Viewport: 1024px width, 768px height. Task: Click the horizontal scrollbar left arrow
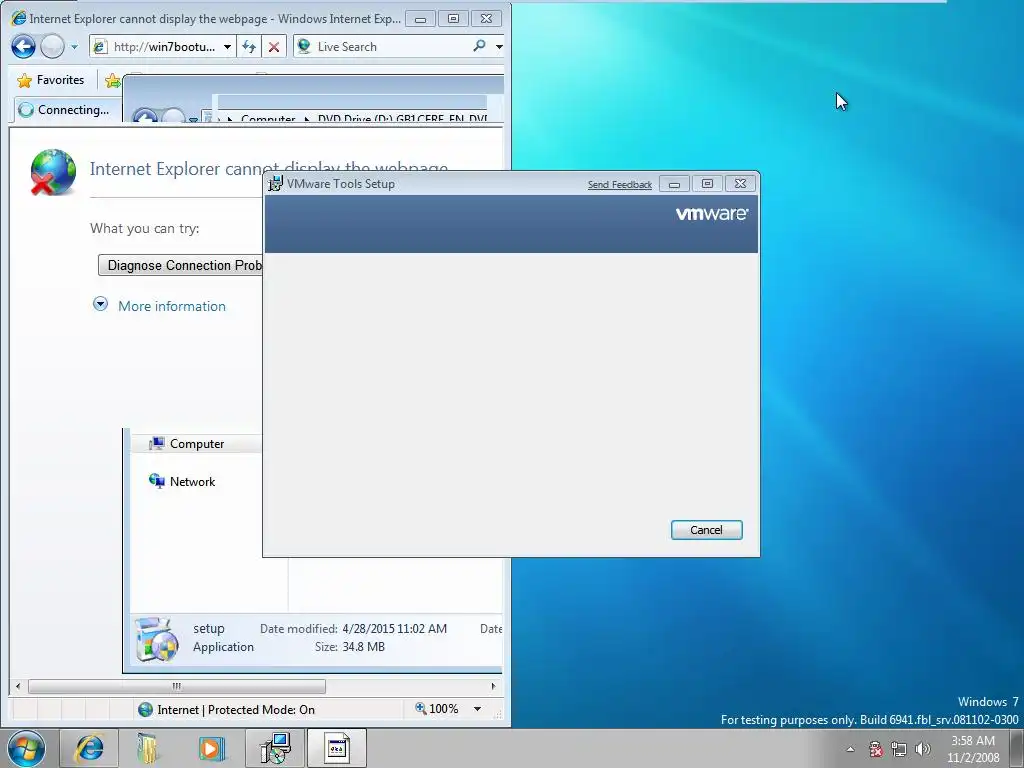point(18,686)
